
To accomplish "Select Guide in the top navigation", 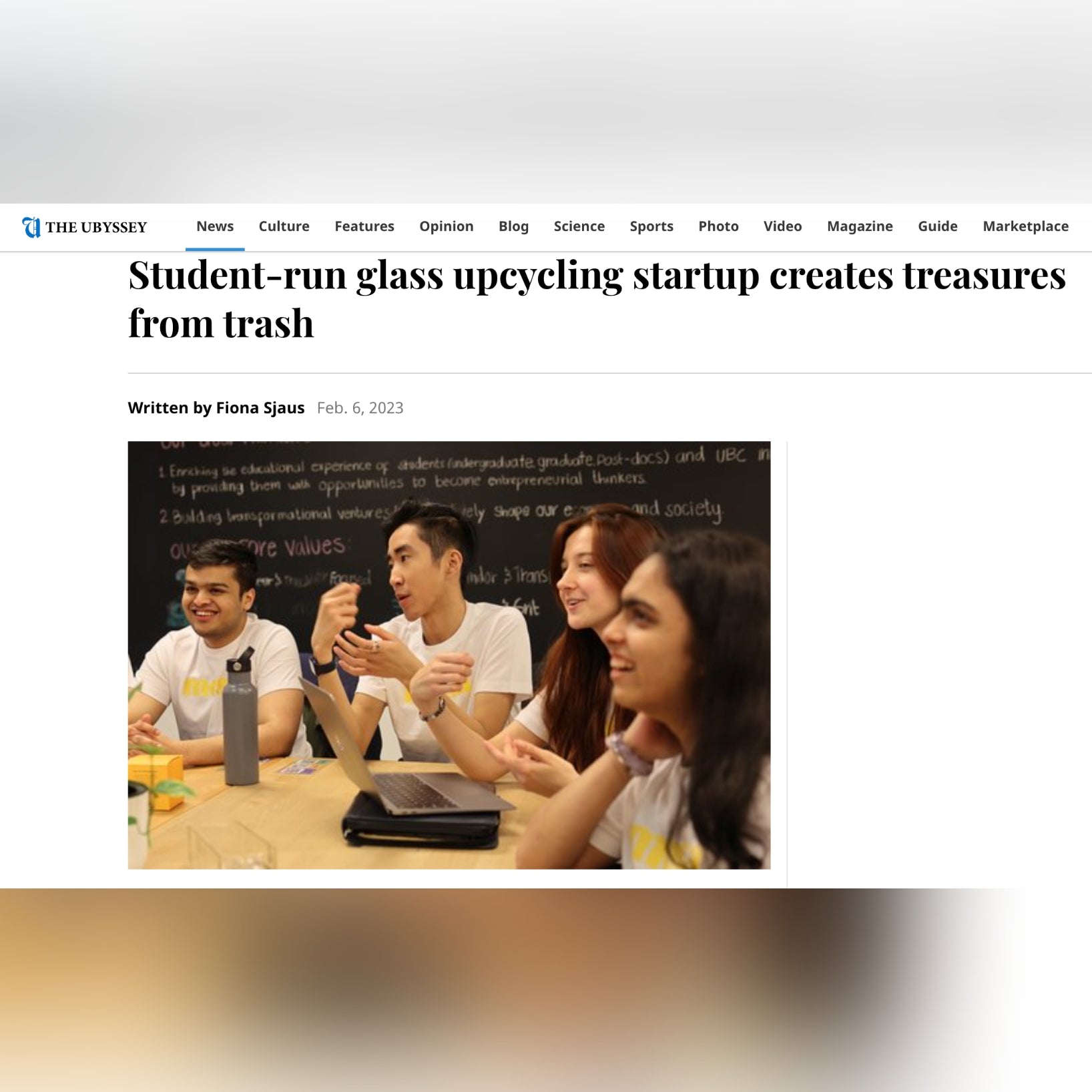I will click(x=938, y=226).
